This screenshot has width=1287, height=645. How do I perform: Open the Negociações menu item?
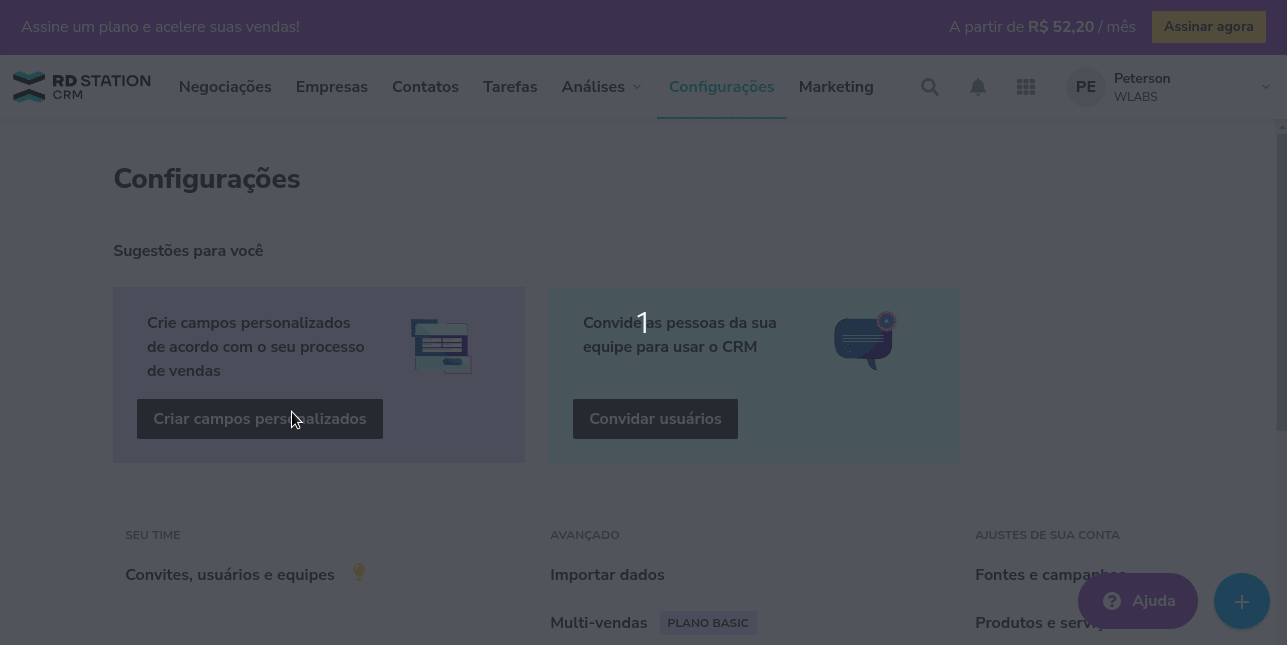click(225, 87)
